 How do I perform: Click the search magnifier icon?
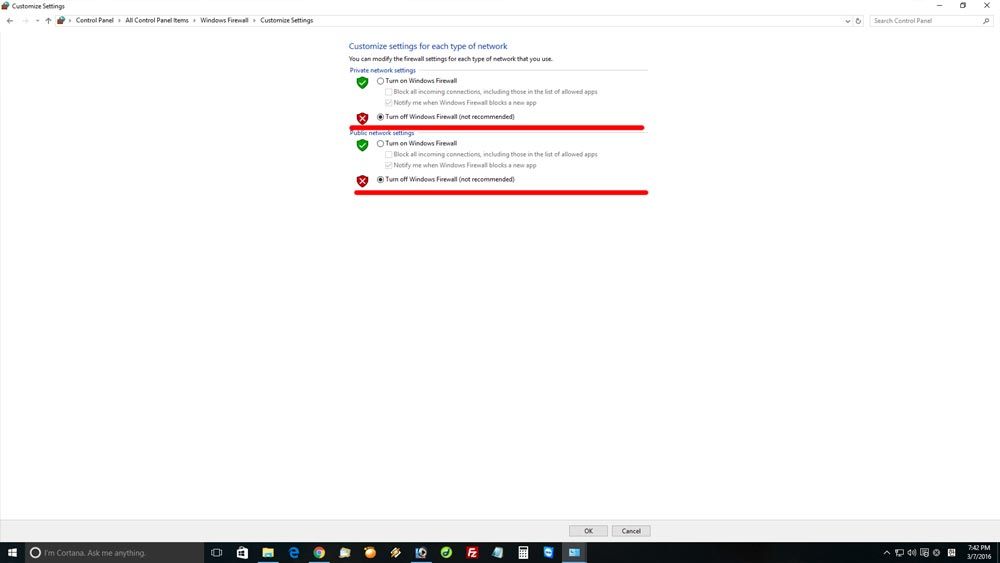[986, 21]
